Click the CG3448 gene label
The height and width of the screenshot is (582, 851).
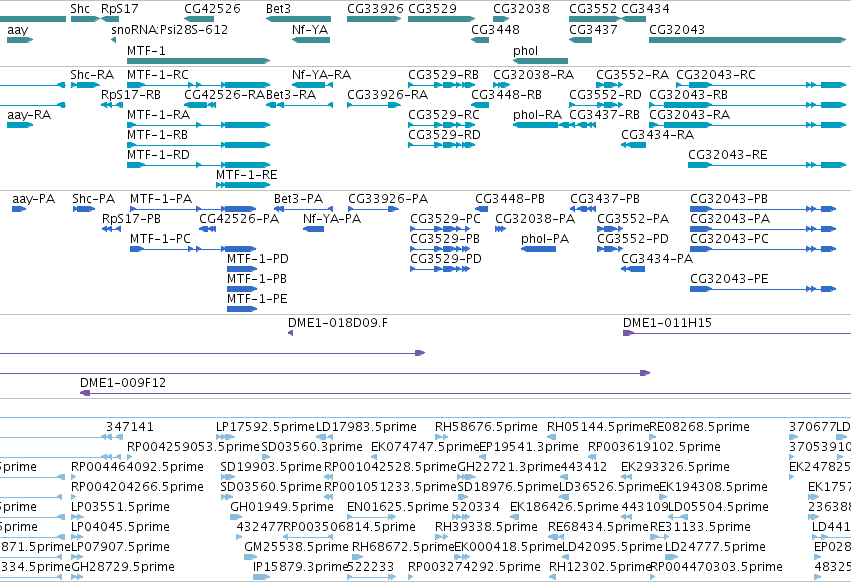[495, 29]
